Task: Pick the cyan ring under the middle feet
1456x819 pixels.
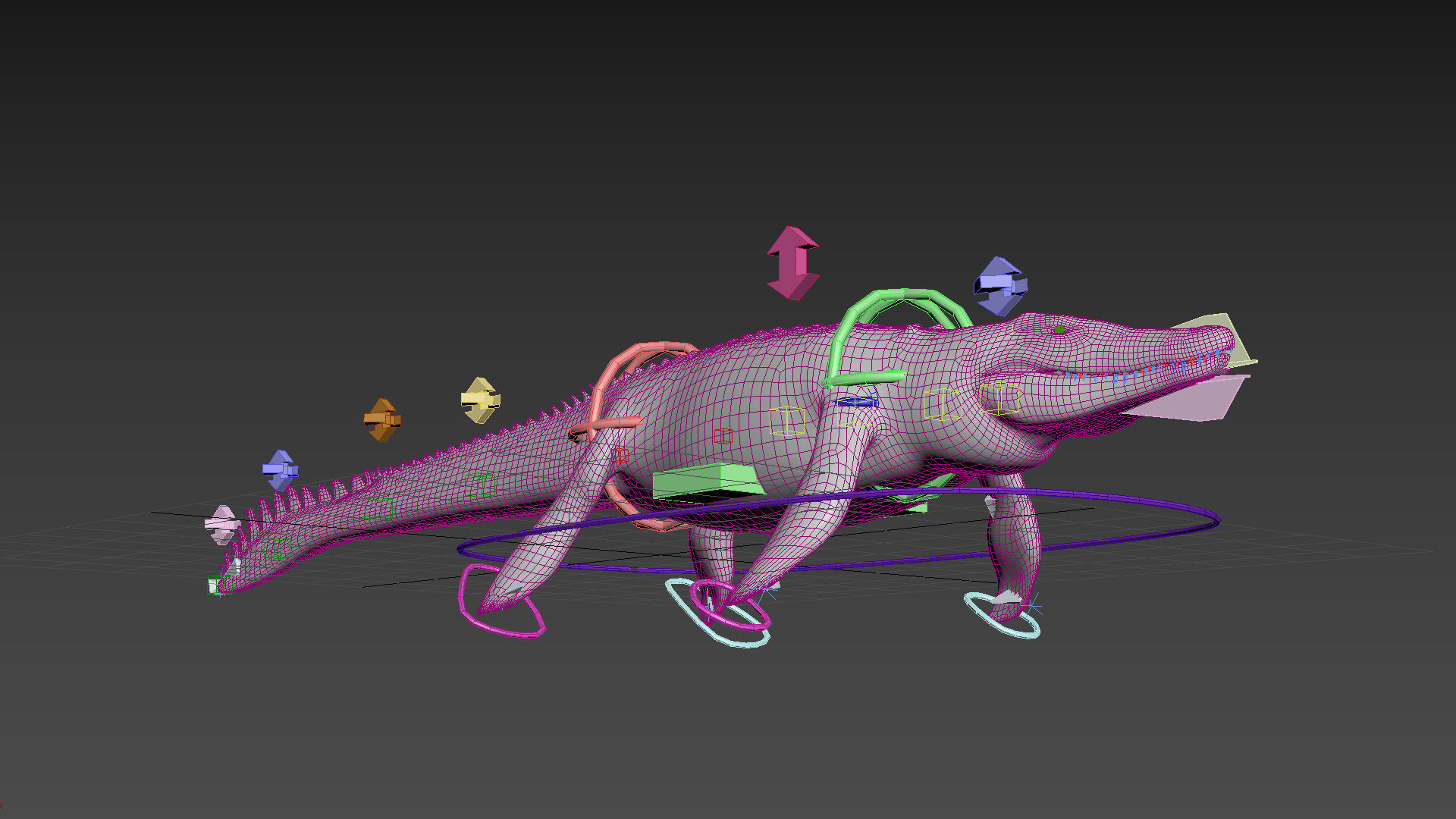Action: 737,642
